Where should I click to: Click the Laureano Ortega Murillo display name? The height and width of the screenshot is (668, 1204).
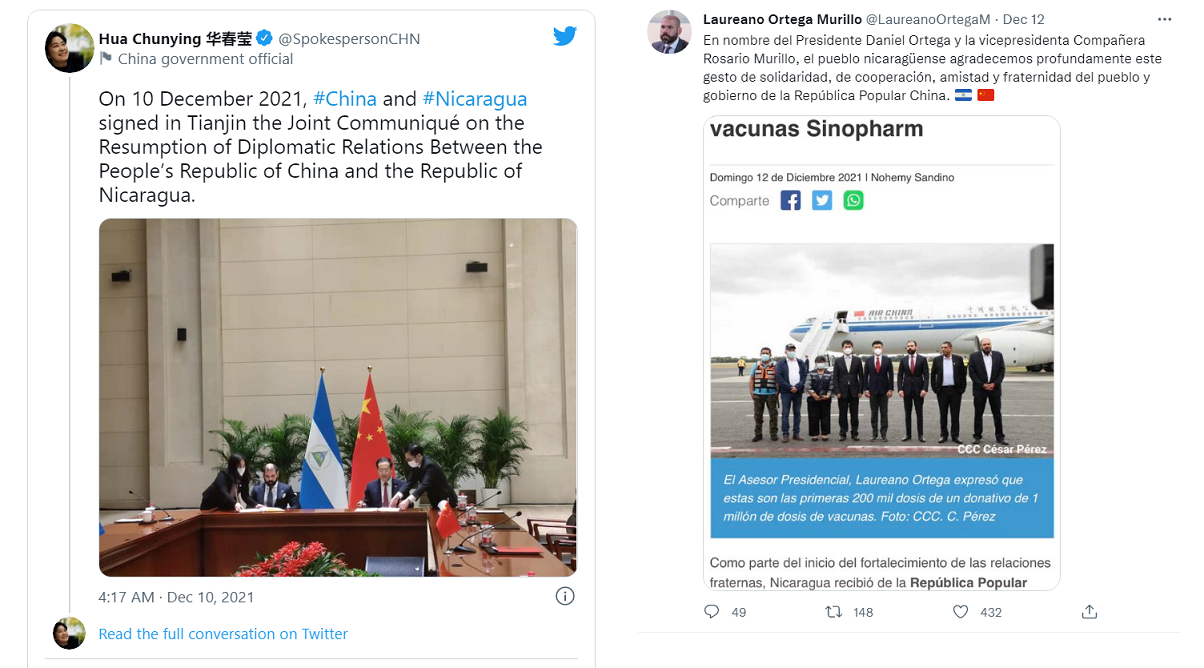(781, 19)
